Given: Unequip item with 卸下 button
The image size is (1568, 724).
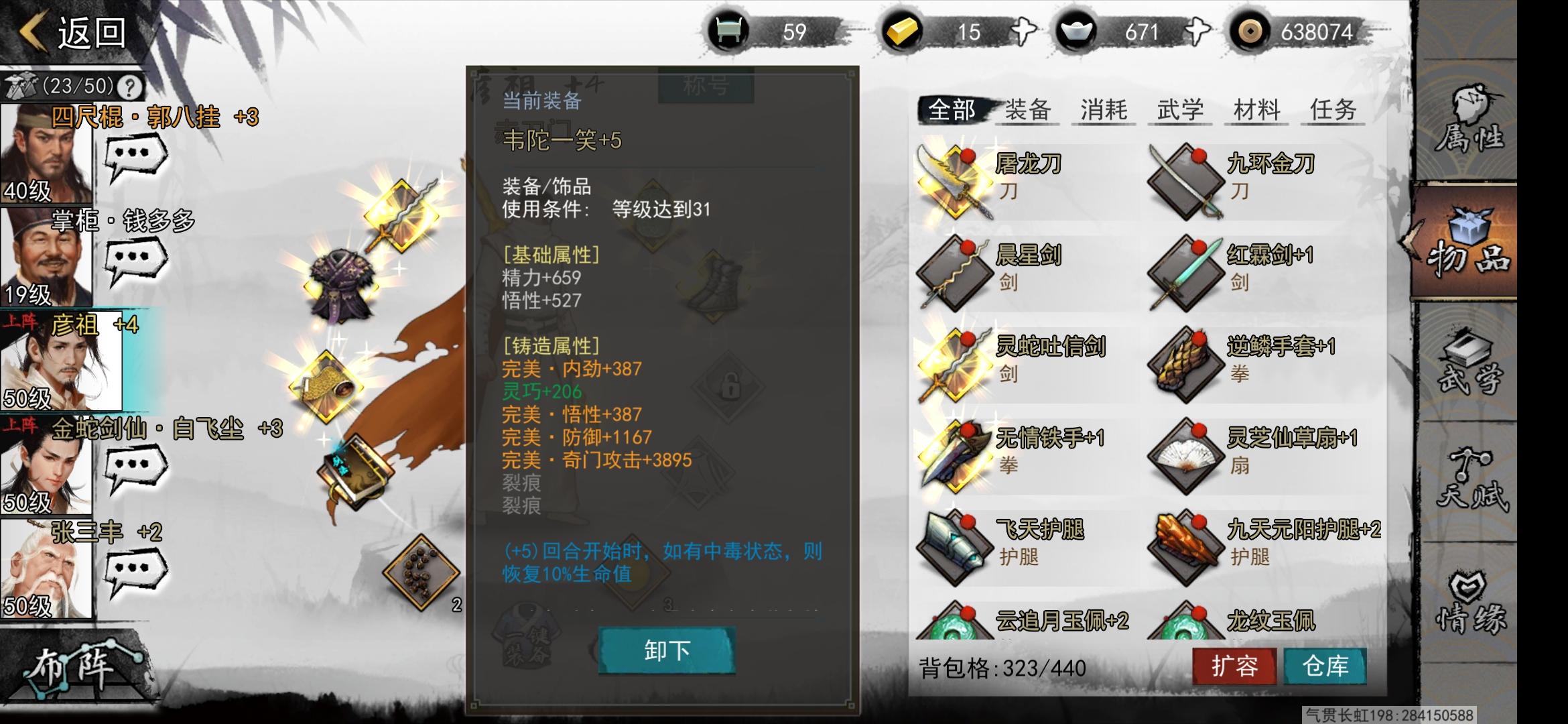Looking at the screenshot, I should point(667,650).
